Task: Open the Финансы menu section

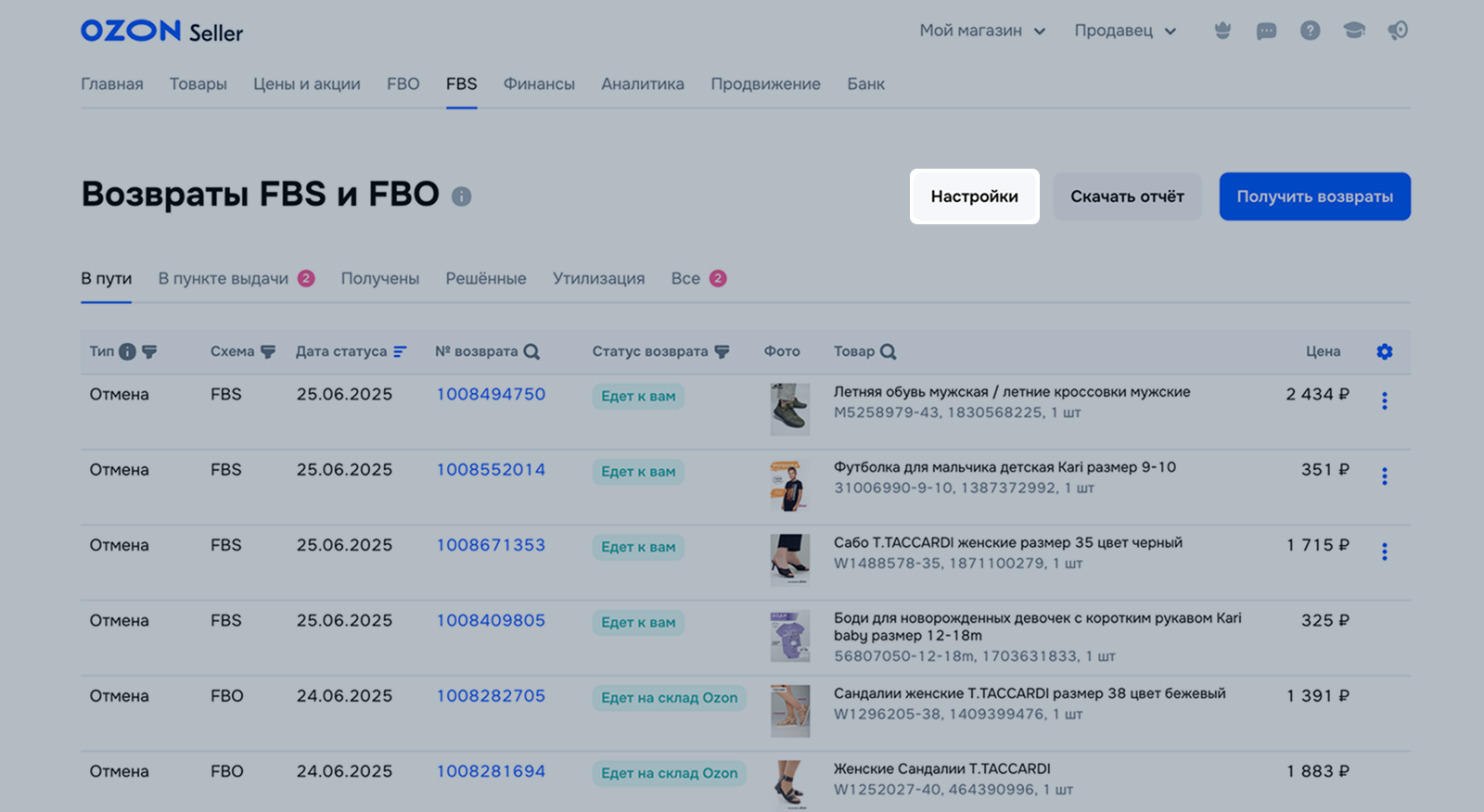Action: (539, 83)
